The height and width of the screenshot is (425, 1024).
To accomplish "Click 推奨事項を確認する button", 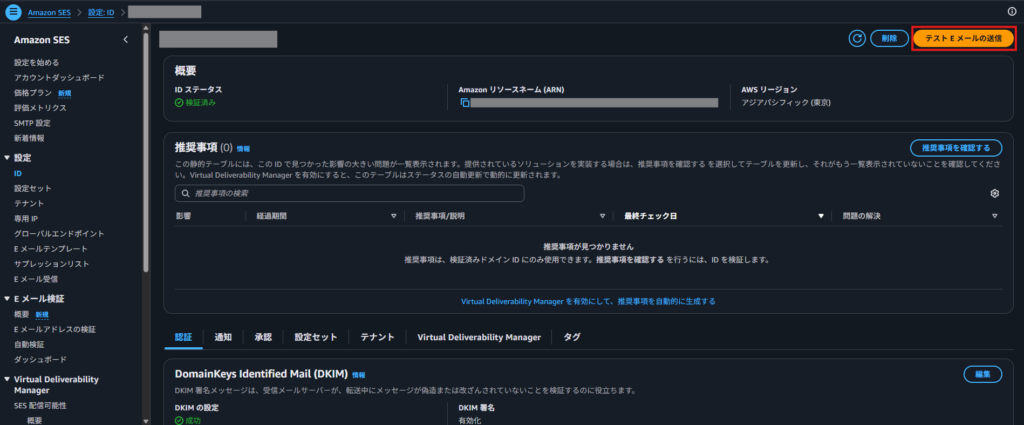I will point(955,148).
